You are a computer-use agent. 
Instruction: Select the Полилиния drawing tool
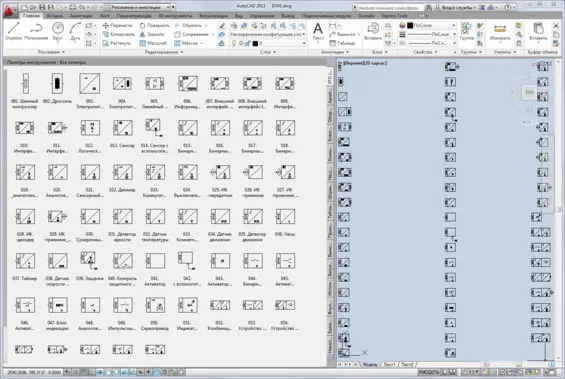(x=36, y=31)
